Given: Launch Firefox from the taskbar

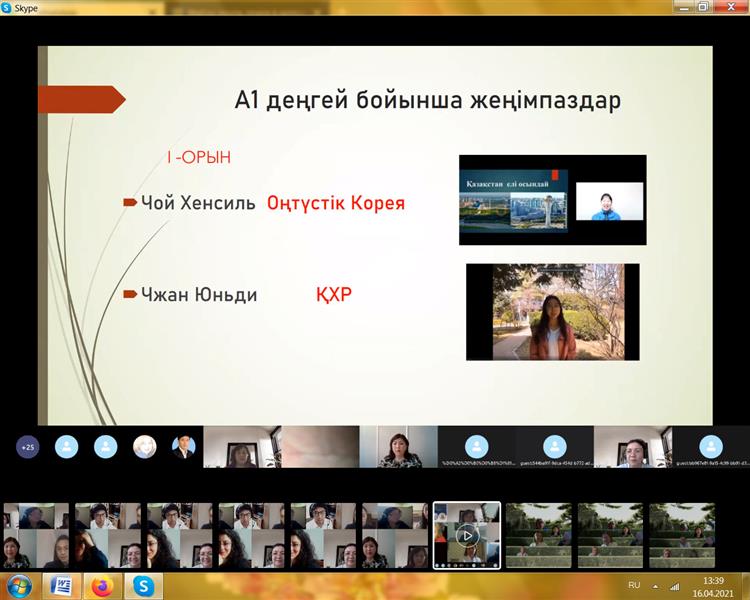Looking at the screenshot, I should click(x=101, y=584).
